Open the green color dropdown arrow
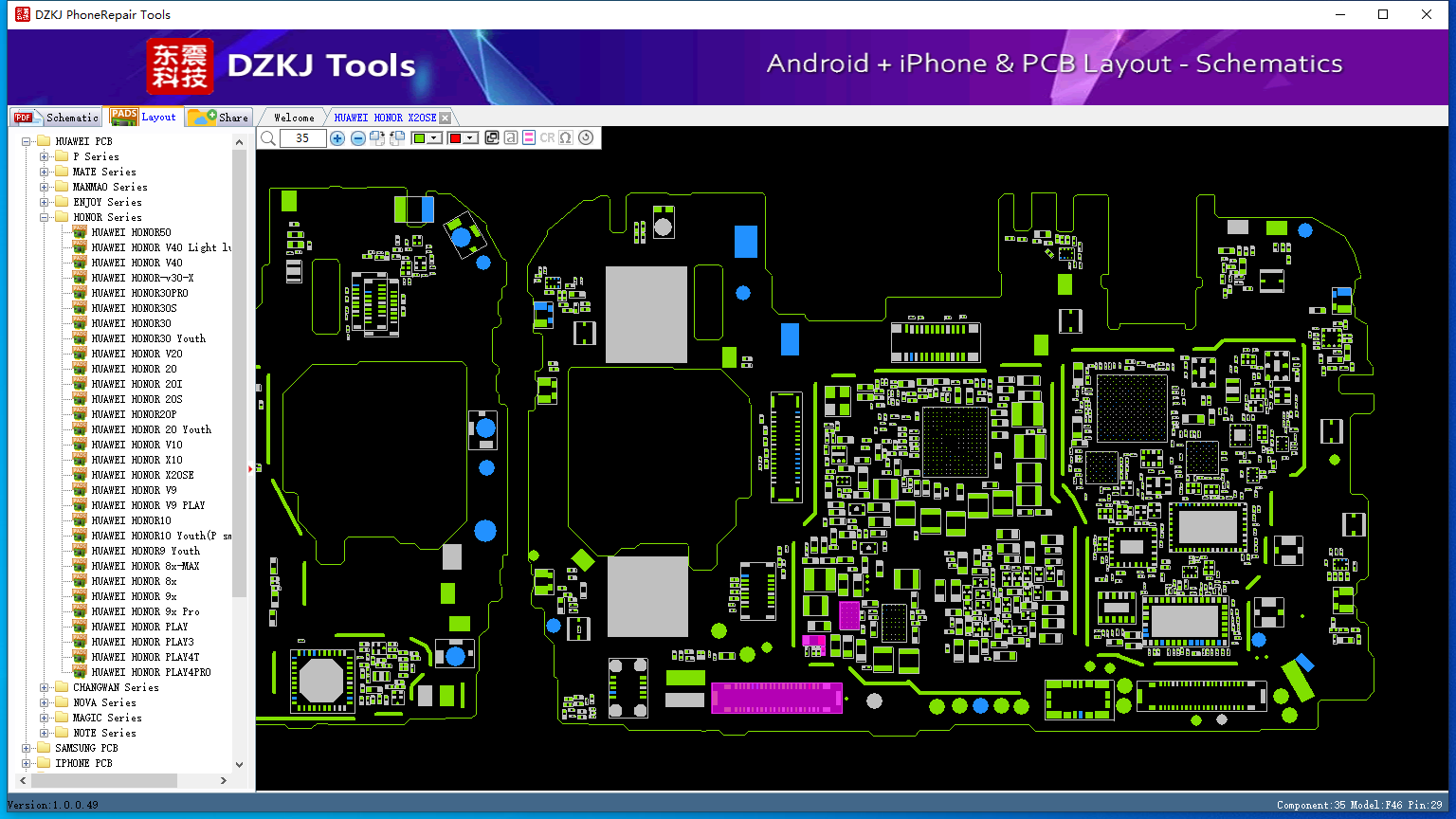Image resolution: width=1456 pixels, height=819 pixels. (x=435, y=138)
